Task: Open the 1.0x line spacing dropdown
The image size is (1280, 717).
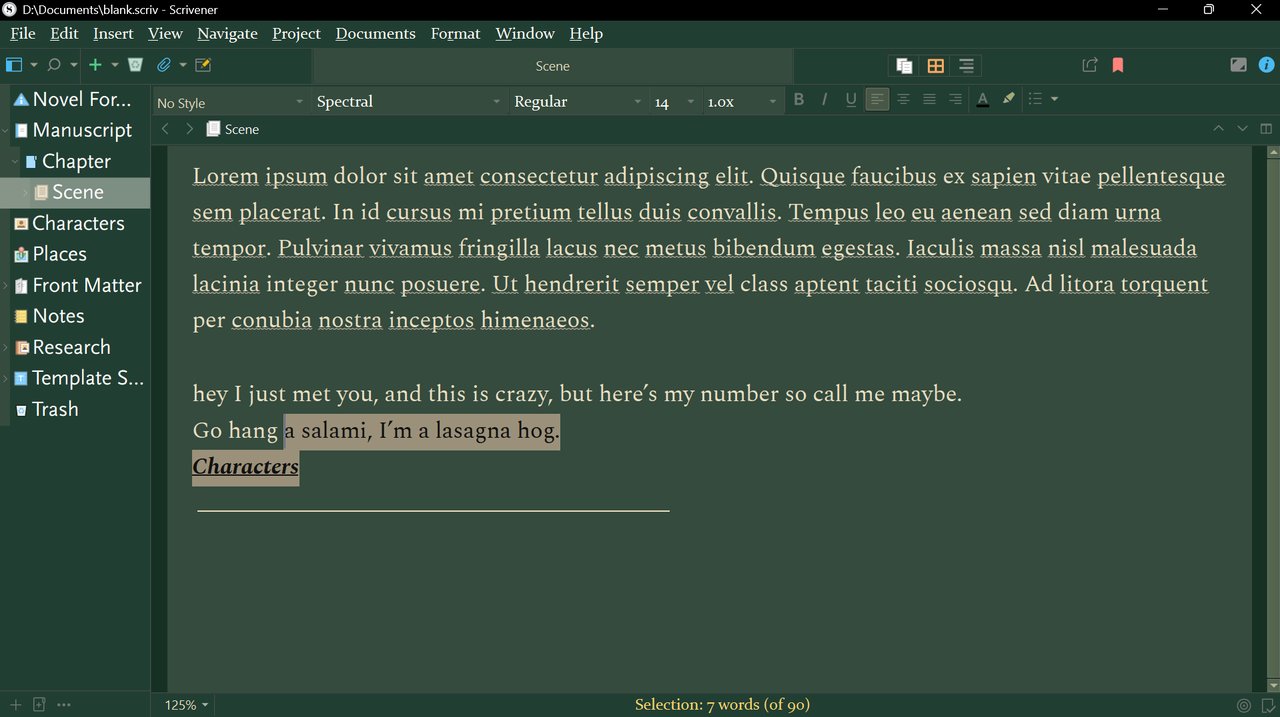Action: coord(741,102)
